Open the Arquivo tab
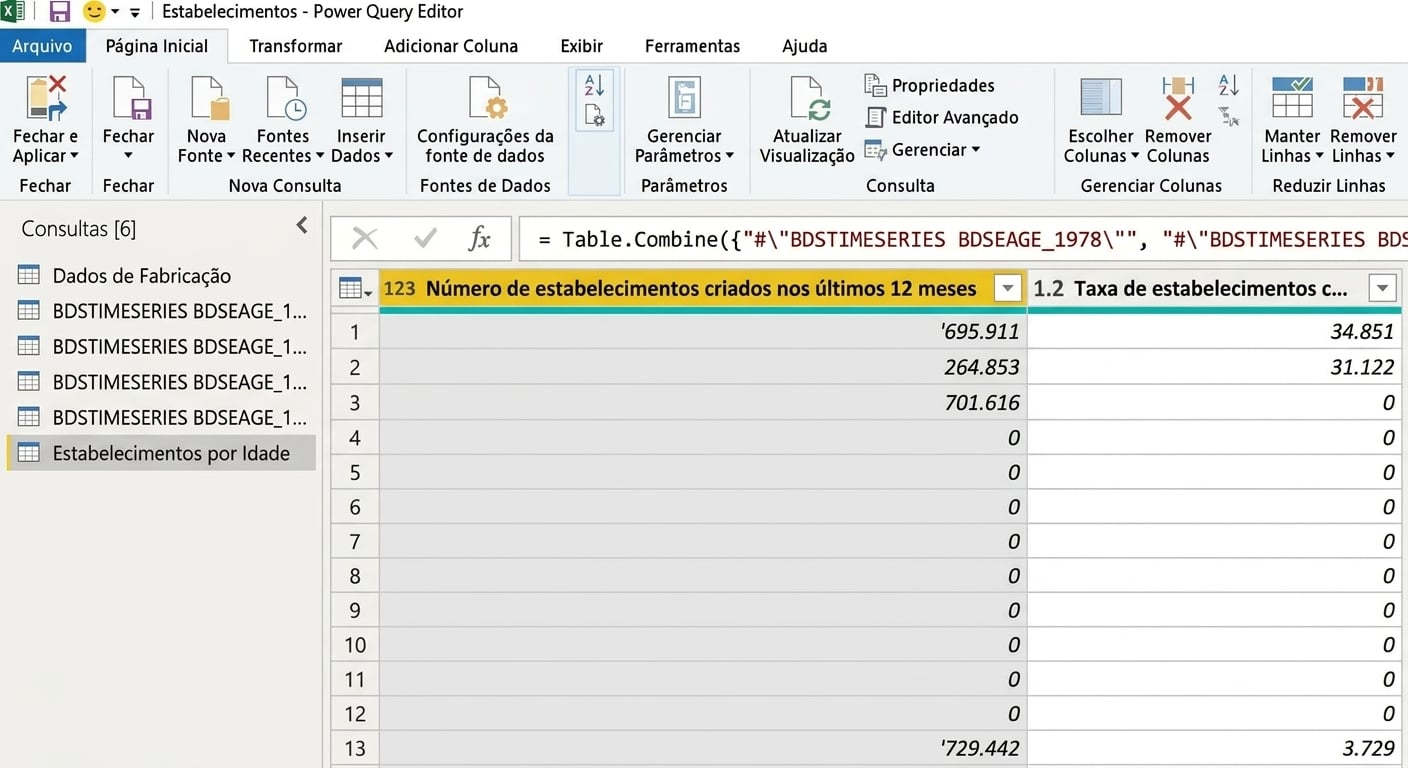 click(x=42, y=46)
